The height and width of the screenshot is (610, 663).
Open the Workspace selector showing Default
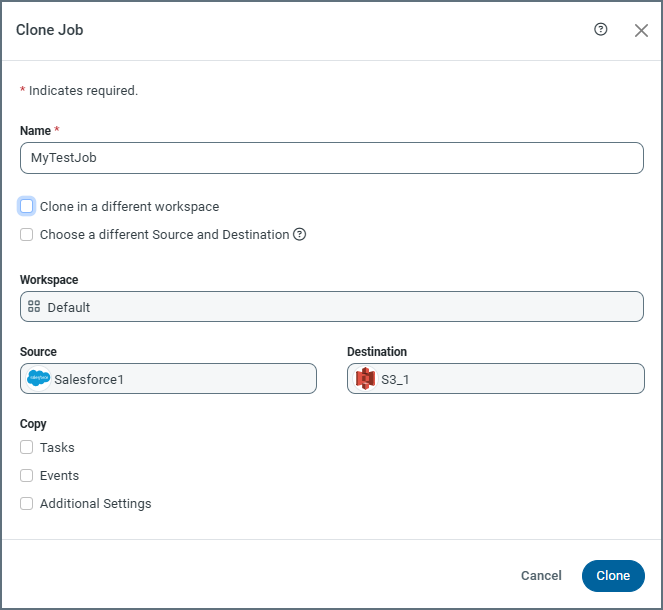[x=331, y=307]
